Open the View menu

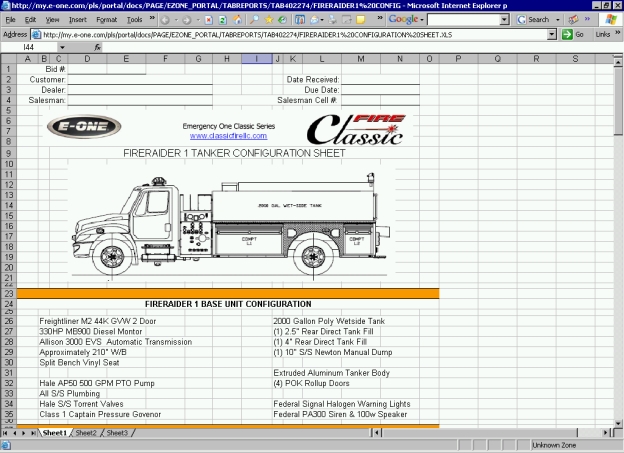[x=52, y=20]
